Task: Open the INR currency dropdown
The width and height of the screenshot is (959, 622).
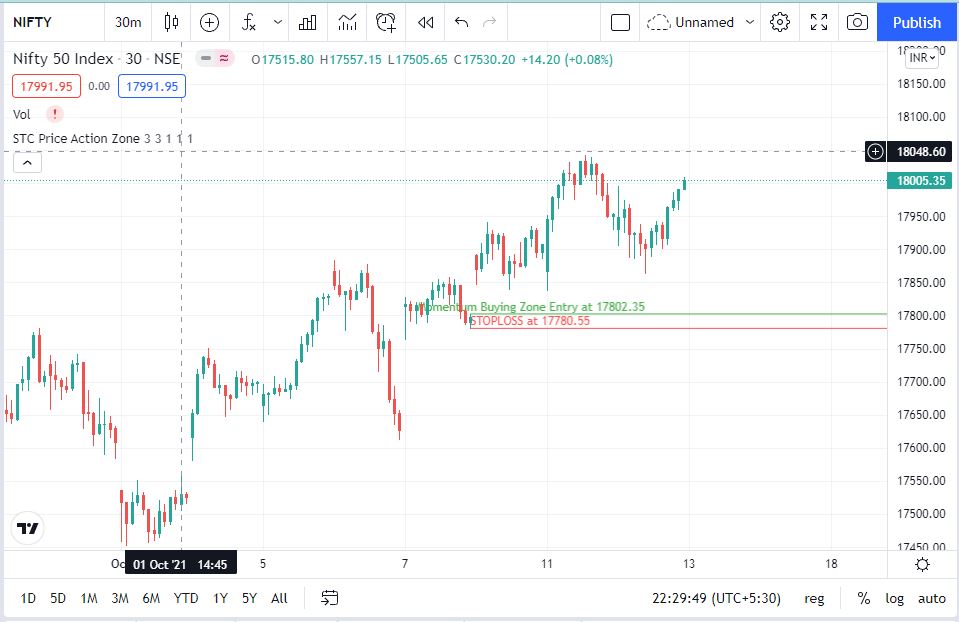Action: pyautogui.click(x=921, y=58)
